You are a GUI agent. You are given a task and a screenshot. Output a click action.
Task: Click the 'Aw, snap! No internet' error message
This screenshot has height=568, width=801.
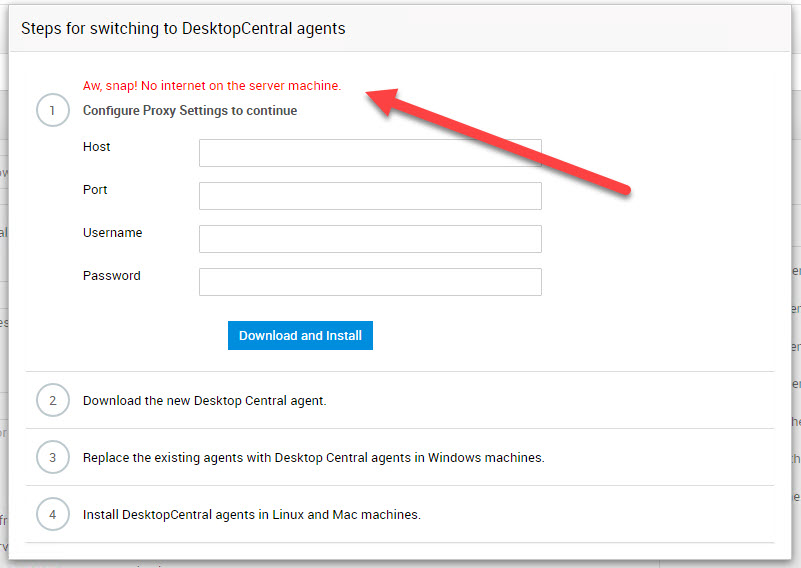pyautogui.click(x=212, y=86)
